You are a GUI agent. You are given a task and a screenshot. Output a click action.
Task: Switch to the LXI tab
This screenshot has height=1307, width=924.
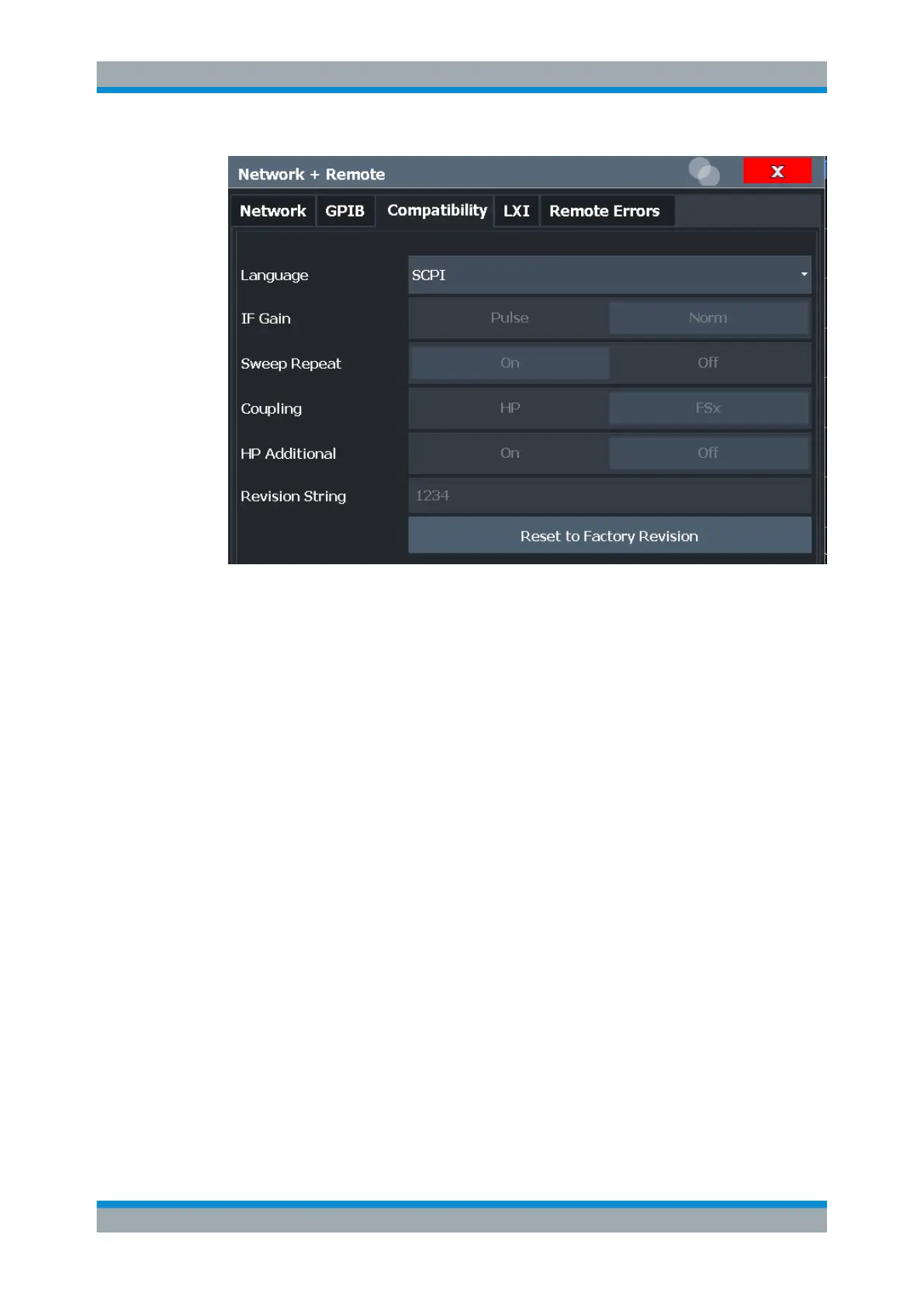(517, 211)
